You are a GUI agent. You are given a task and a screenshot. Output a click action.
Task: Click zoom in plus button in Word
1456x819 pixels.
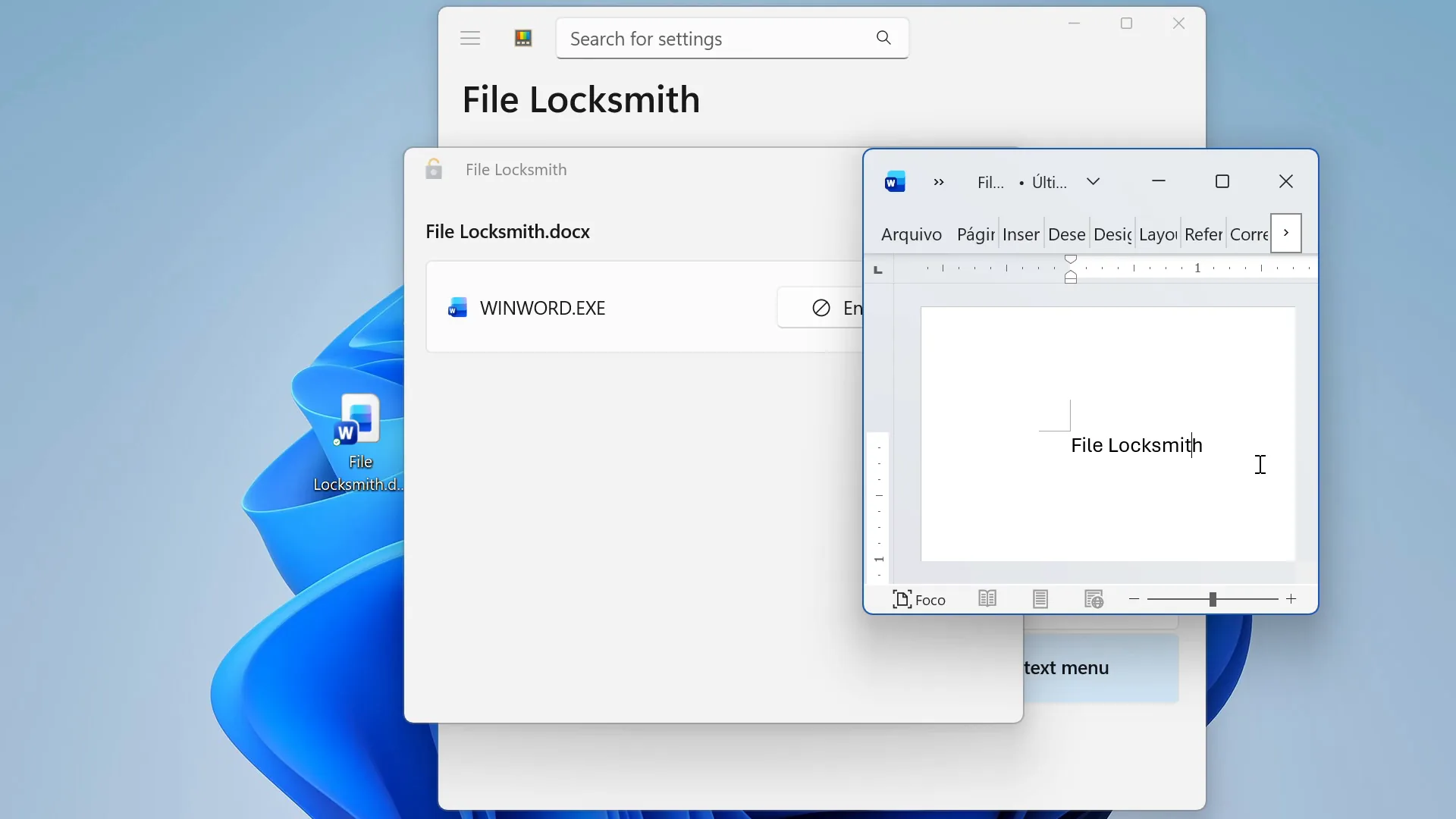tap(1291, 599)
